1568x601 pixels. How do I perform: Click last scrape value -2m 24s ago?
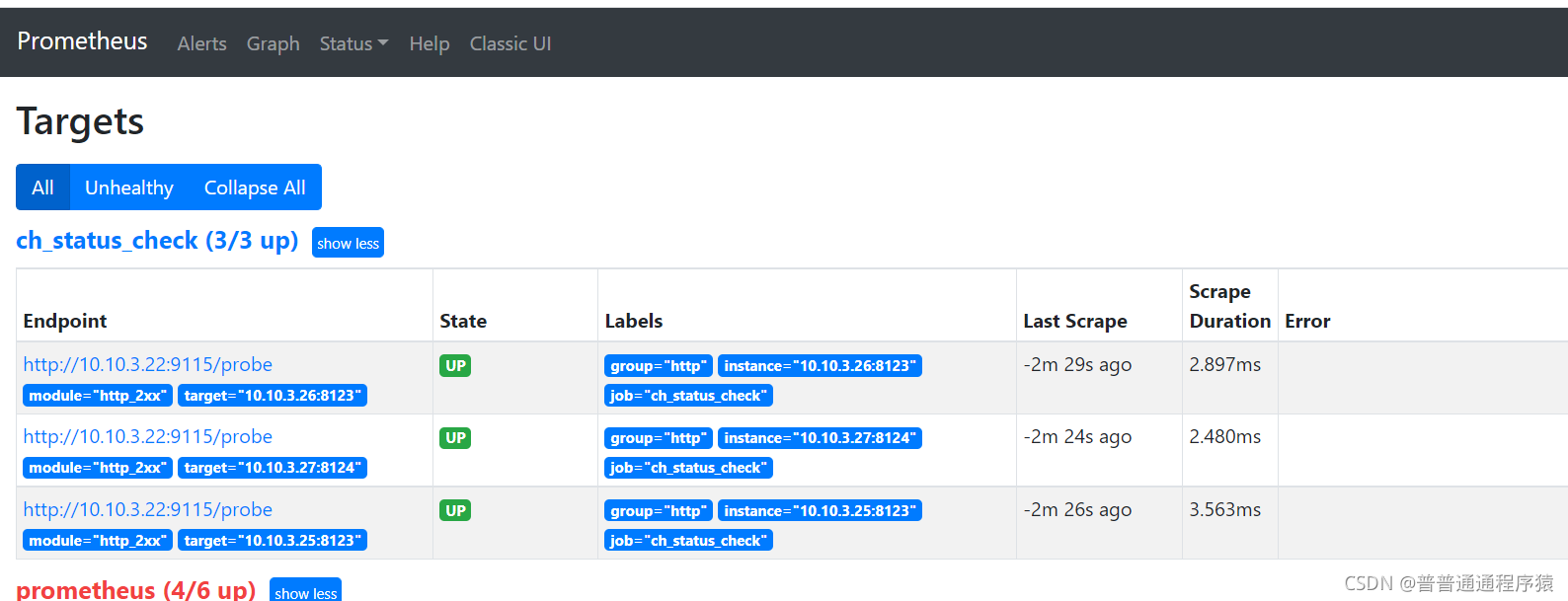click(1077, 436)
